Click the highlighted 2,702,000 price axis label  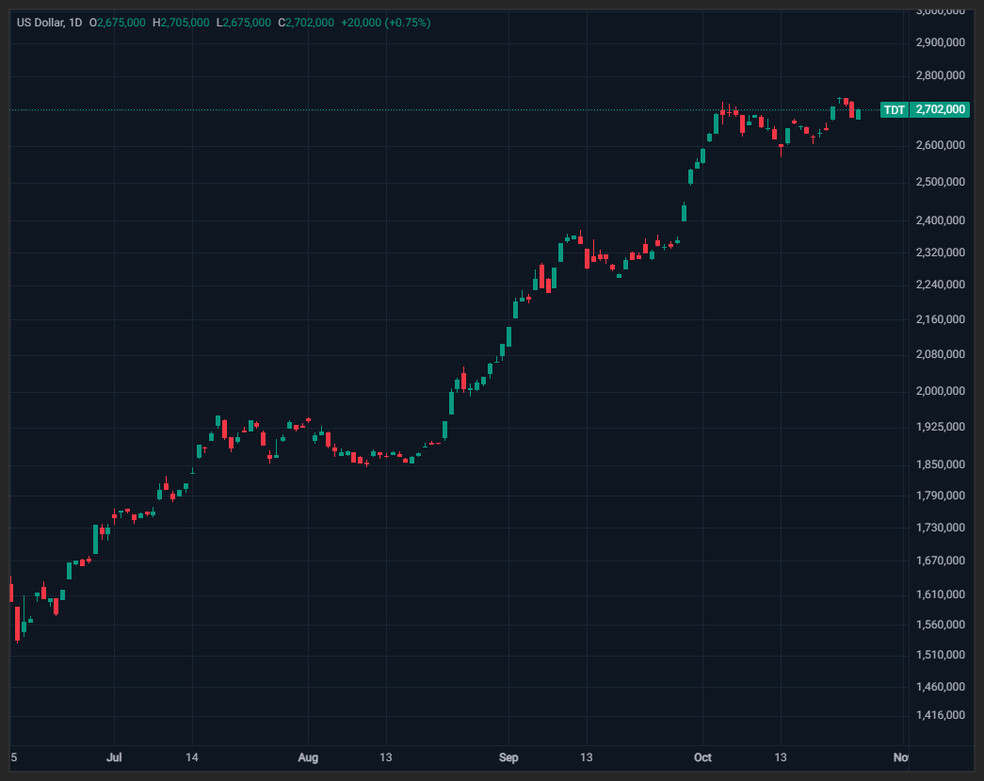tap(939, 110)
